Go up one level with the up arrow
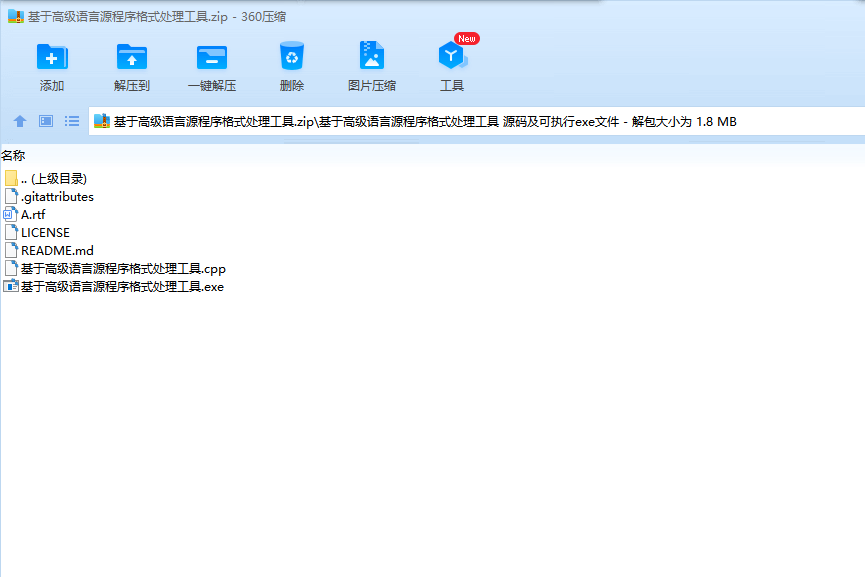Screen dimensions: 865x577 coord(20,121)
